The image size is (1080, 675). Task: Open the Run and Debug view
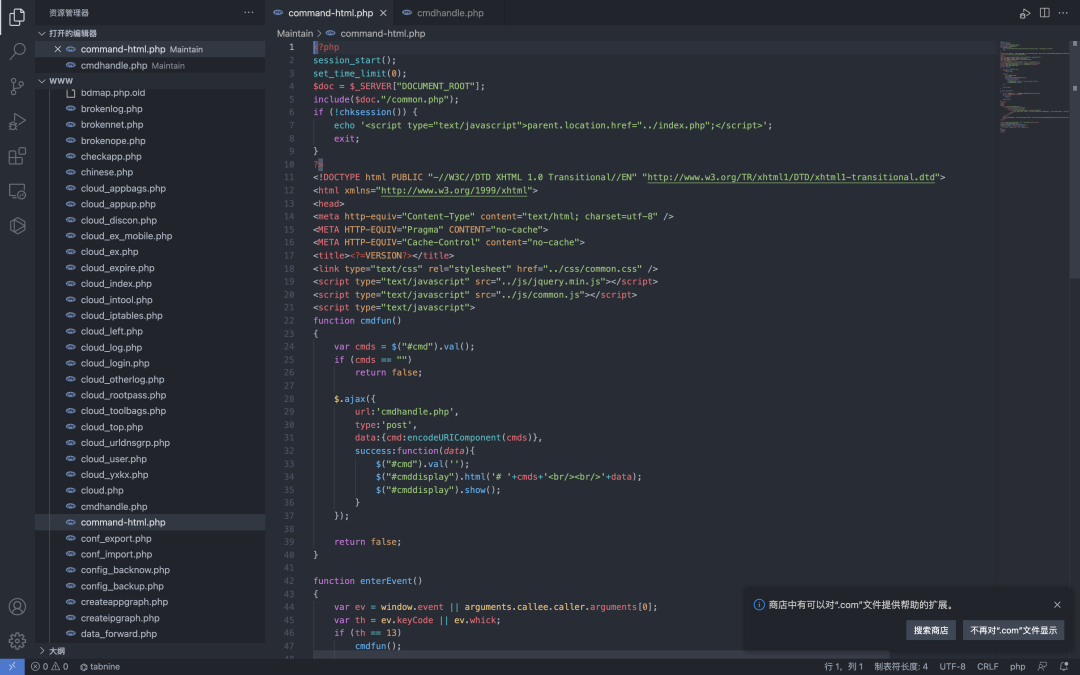coord(17,121)
